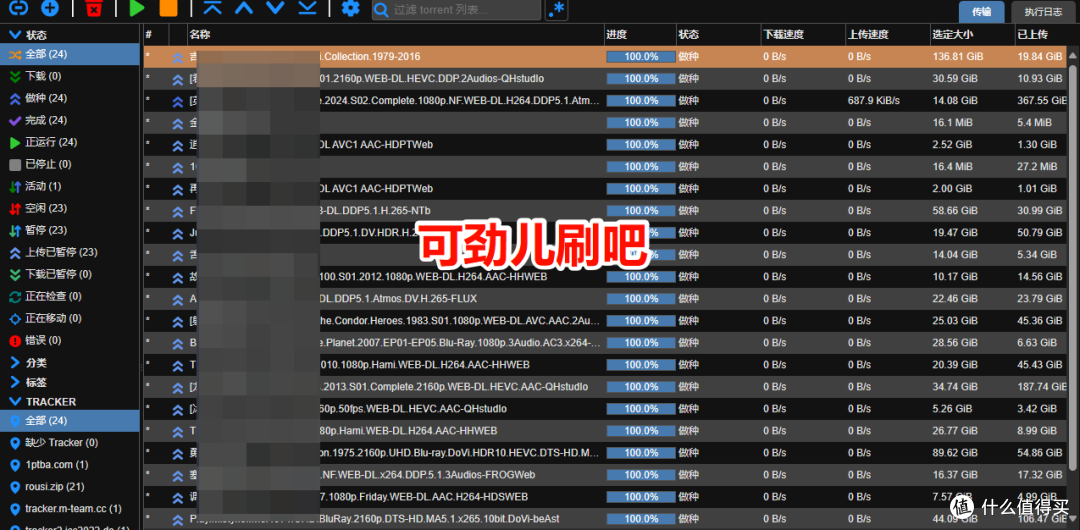Move torrent up in queue
Screen dimensions: 1080x530
click(244, 8)
